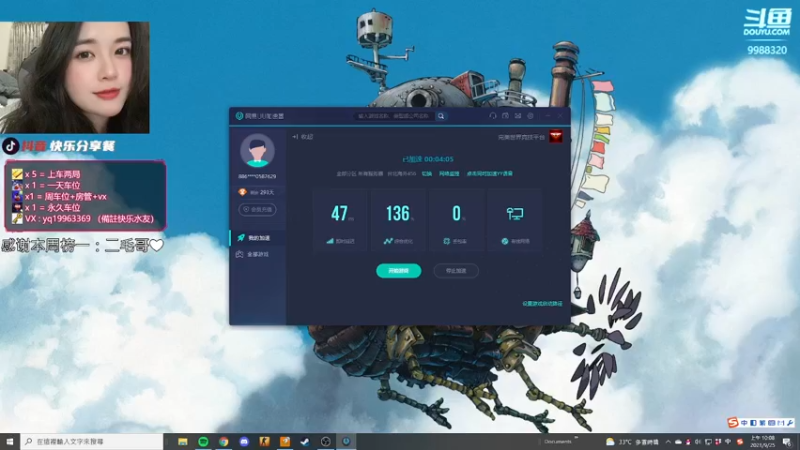The width and height of the screenshot is (800, 450).
Task: Click the teal Start Game button
Action: coord(398,271)
